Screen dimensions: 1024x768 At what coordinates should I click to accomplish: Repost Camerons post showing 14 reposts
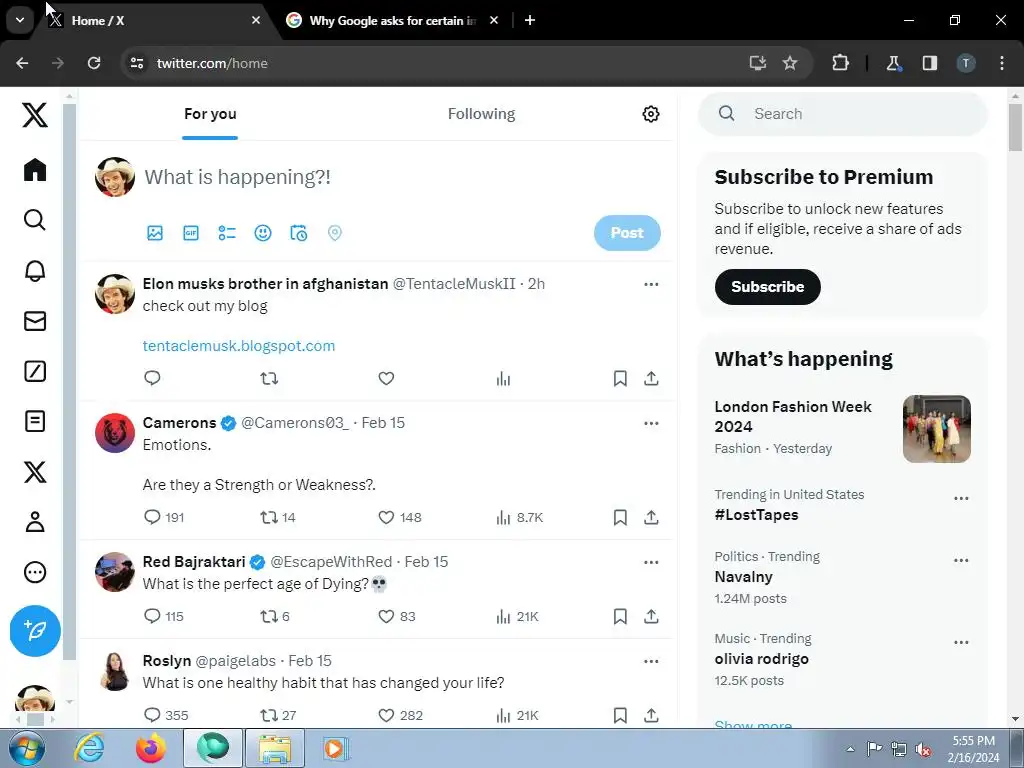tap(269, 517)
